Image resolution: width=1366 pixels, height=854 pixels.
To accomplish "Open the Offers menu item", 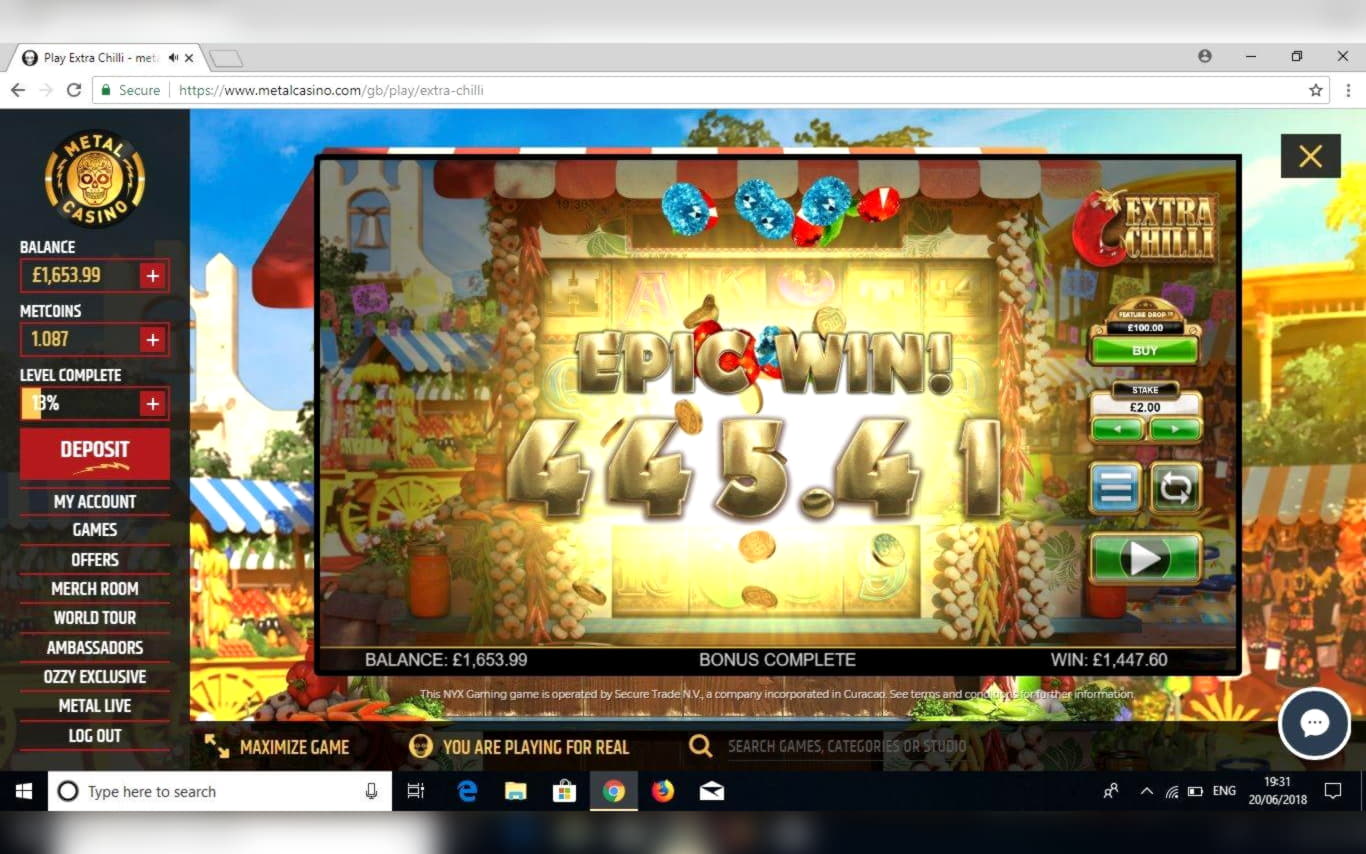I will click(95, 559).
